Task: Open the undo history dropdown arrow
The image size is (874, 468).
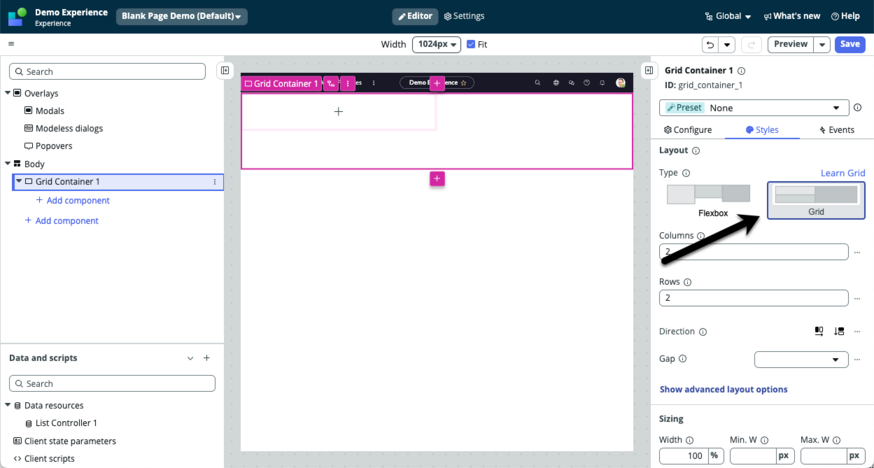Action: point(726,45)
